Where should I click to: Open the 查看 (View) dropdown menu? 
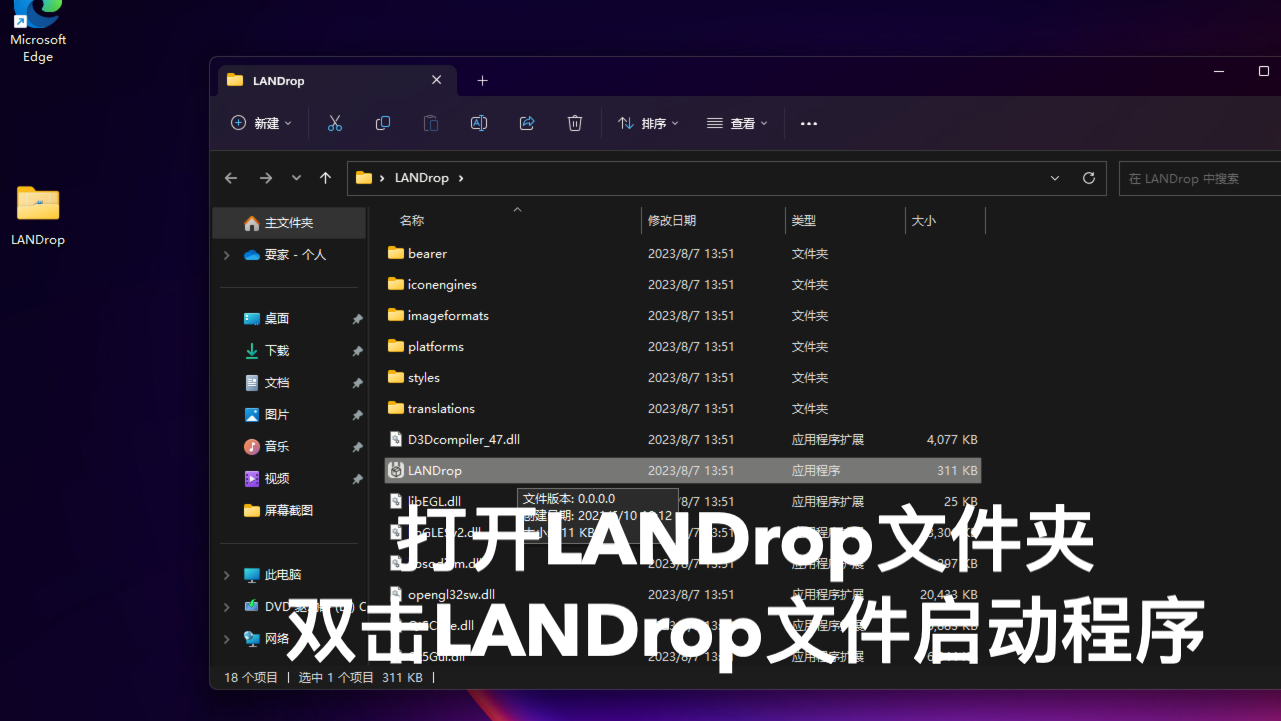click(x=737, y=123)
